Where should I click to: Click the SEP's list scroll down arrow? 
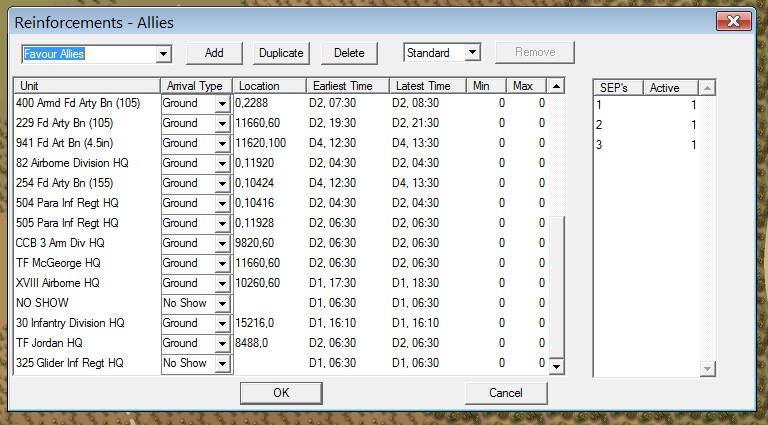[x=707, y=369]
